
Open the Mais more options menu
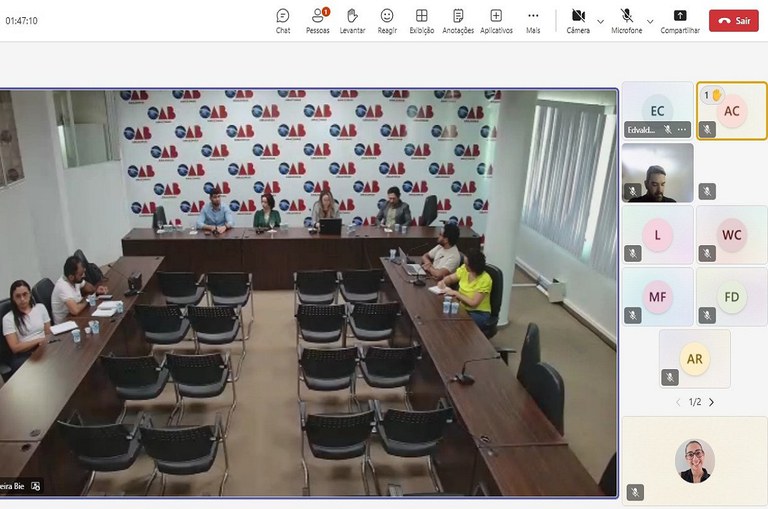tap(533, 20)
